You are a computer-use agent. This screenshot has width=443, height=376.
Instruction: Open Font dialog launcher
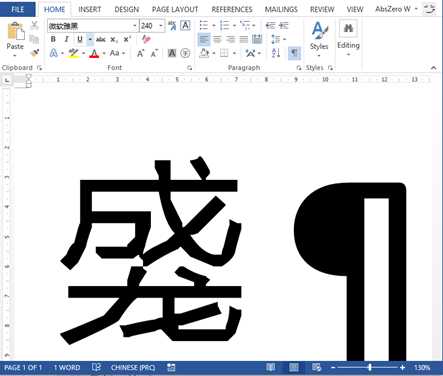(190, 68)
